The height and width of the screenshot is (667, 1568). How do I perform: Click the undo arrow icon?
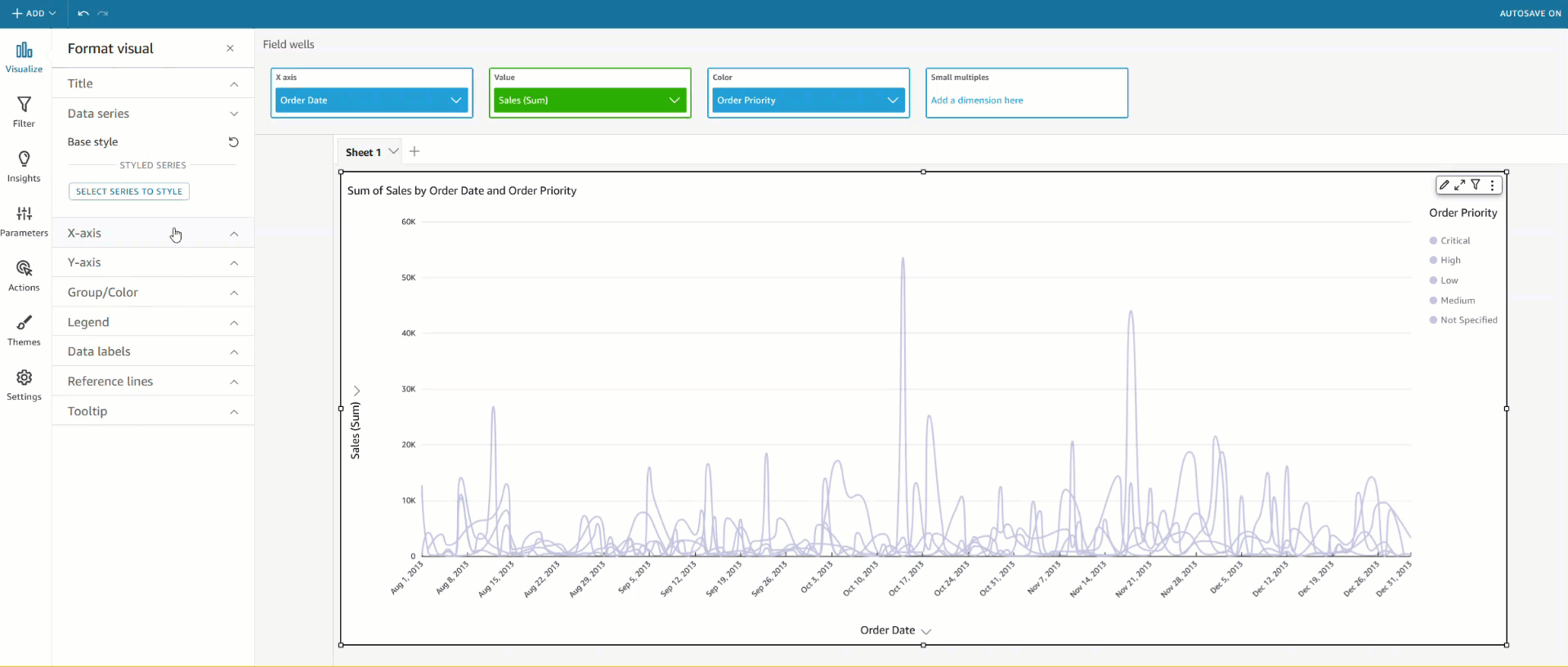coord(83,14)
